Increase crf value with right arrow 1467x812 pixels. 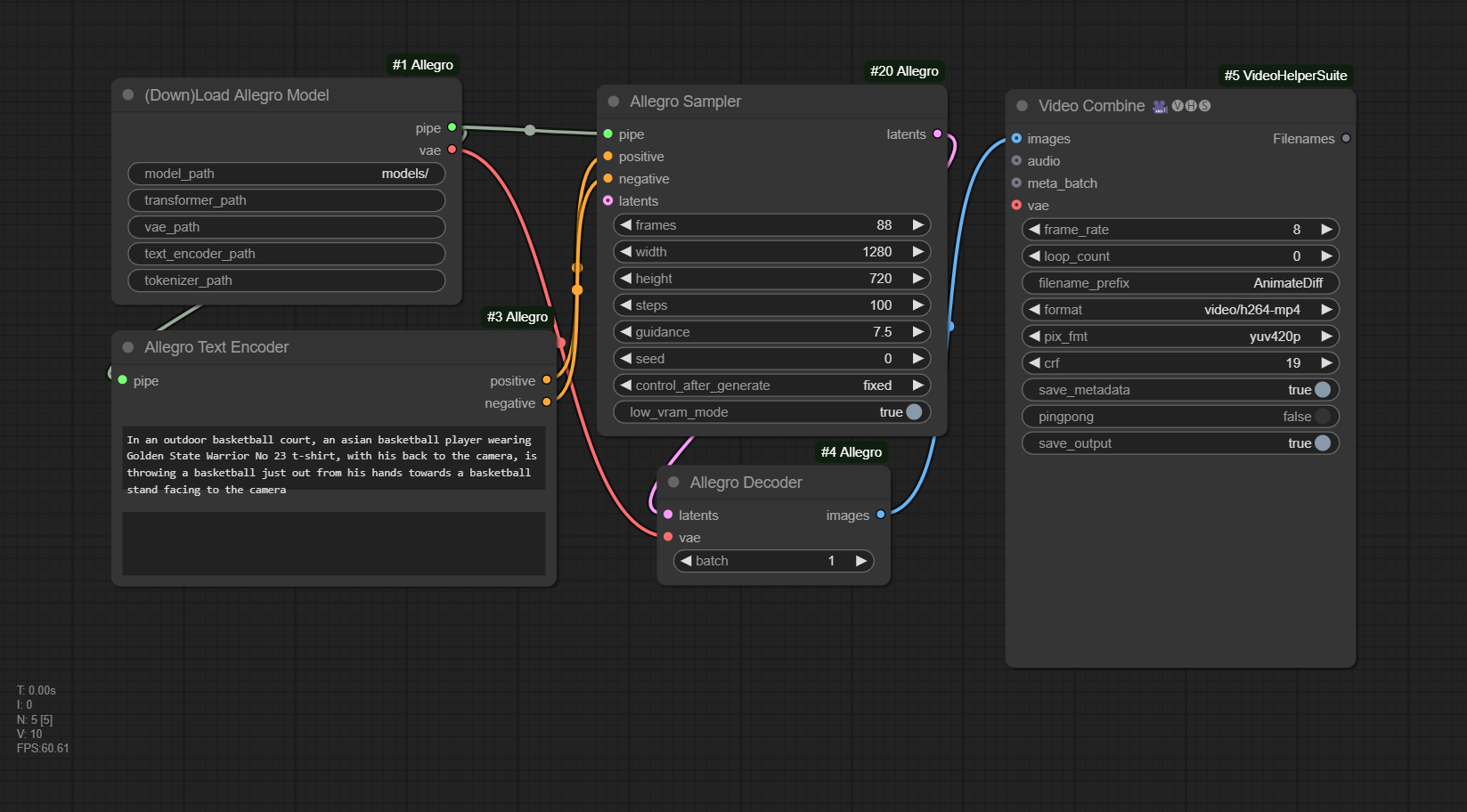point(1326,363)
